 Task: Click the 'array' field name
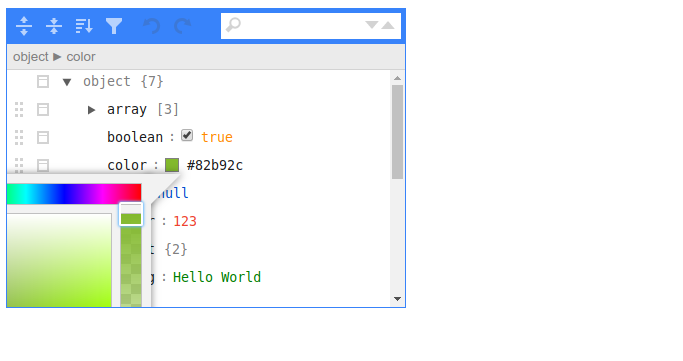(x=127, y=109)
